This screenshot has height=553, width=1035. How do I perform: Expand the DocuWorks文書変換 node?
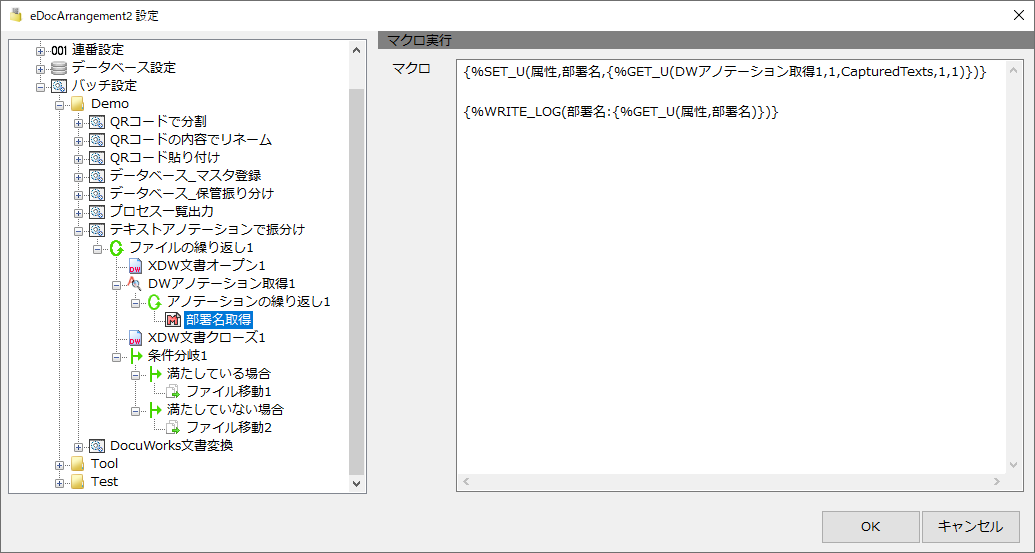(79, 447)
